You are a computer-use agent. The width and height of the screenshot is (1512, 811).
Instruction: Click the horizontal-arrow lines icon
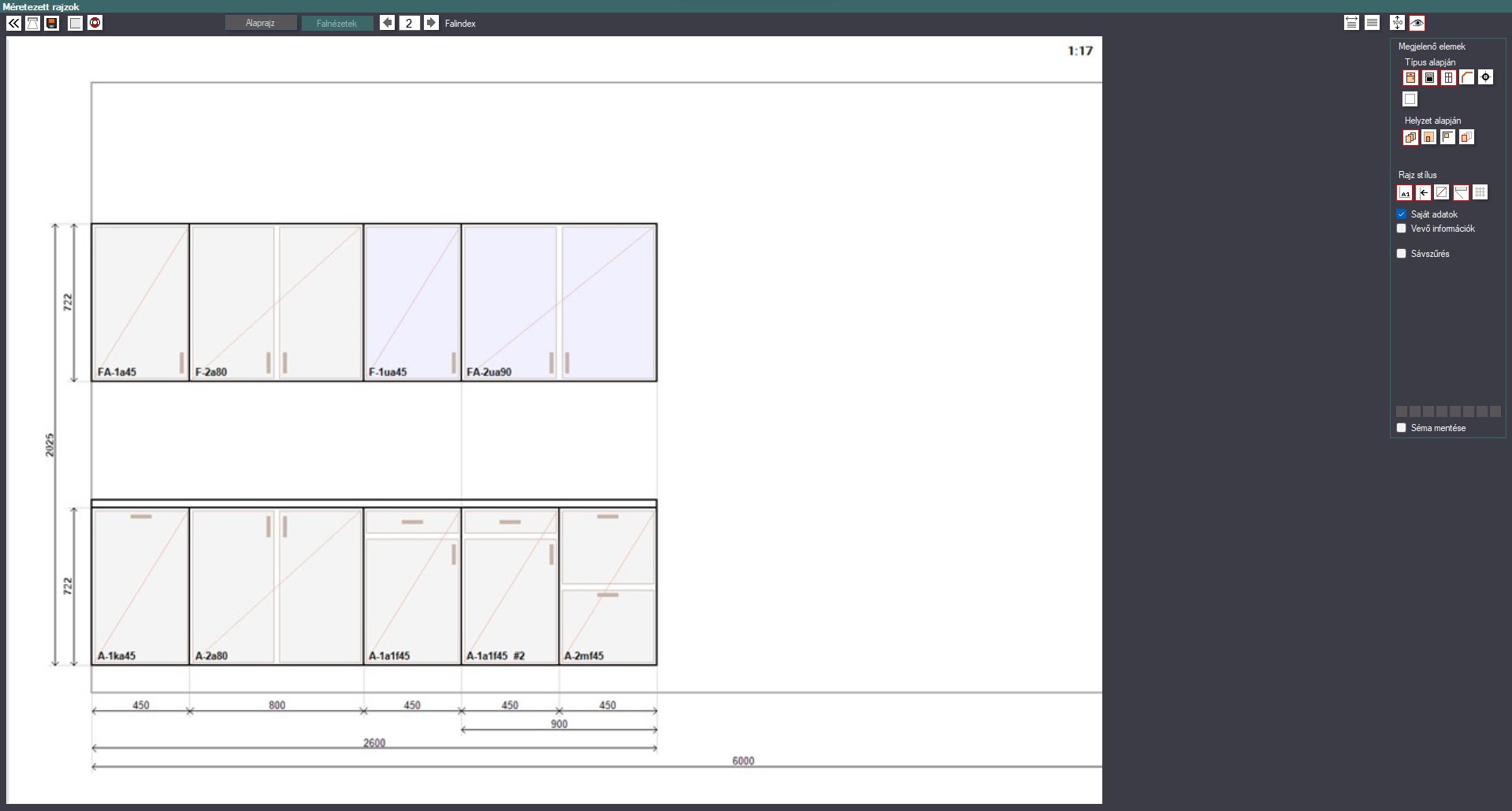(x=1351, y=23)
